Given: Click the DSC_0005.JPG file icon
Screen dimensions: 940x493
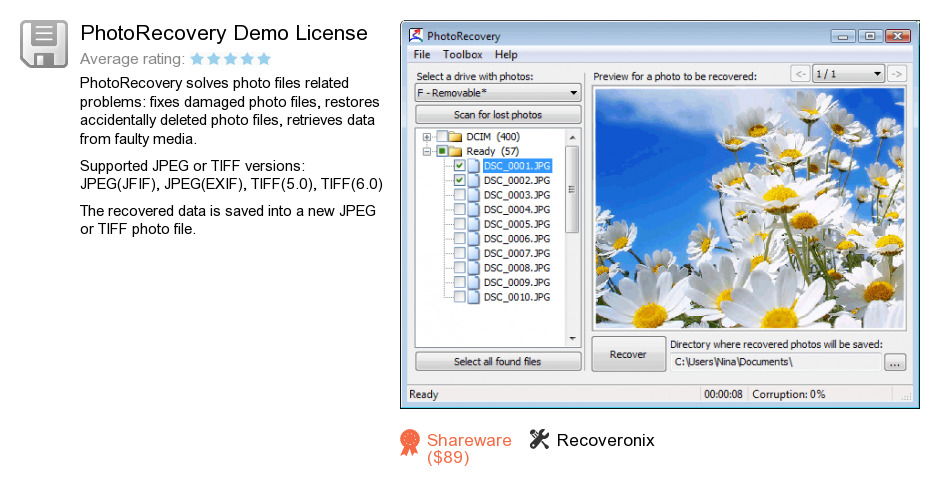Looking at the screenshot, I should coord(474,224).
